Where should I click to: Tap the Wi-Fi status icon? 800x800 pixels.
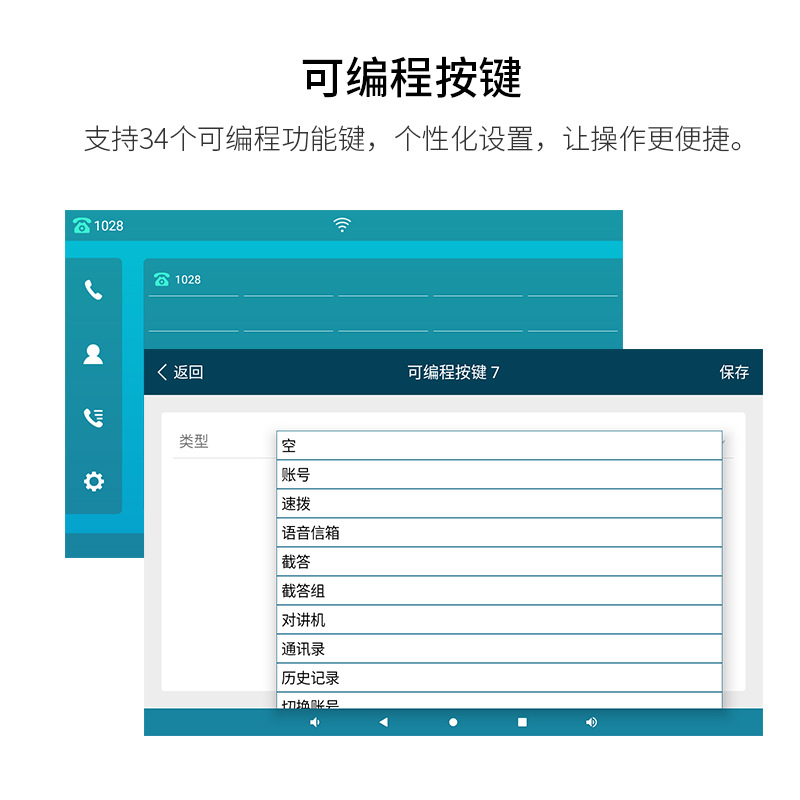click(342, 225)
